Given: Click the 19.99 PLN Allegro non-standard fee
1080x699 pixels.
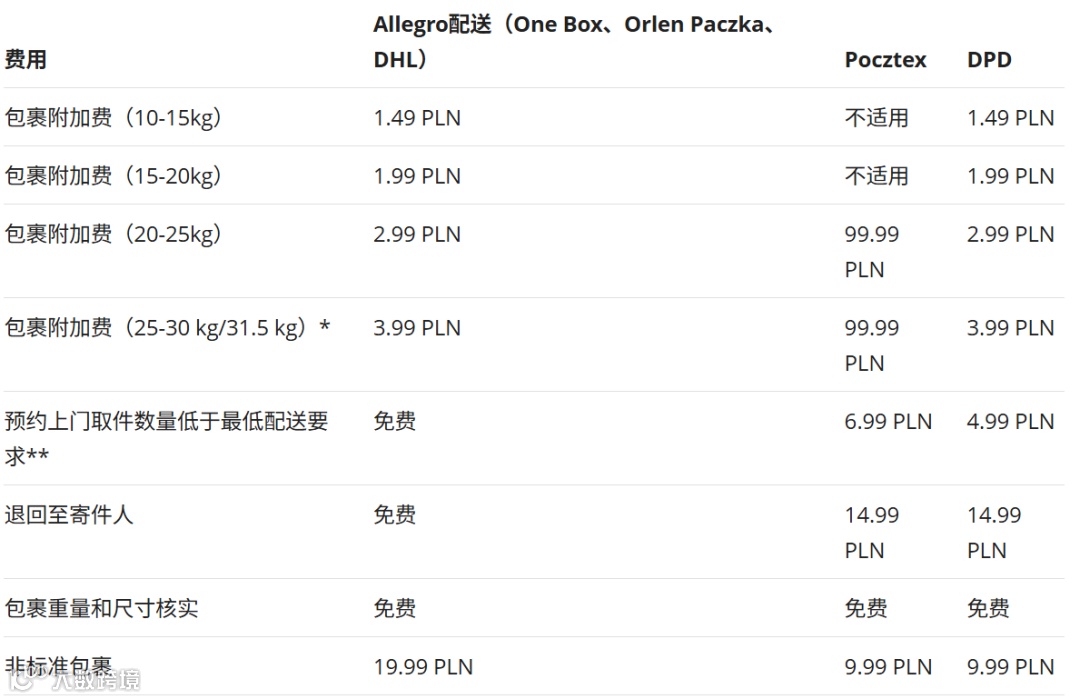Looking at the screenshot, I should pos(423,667).
